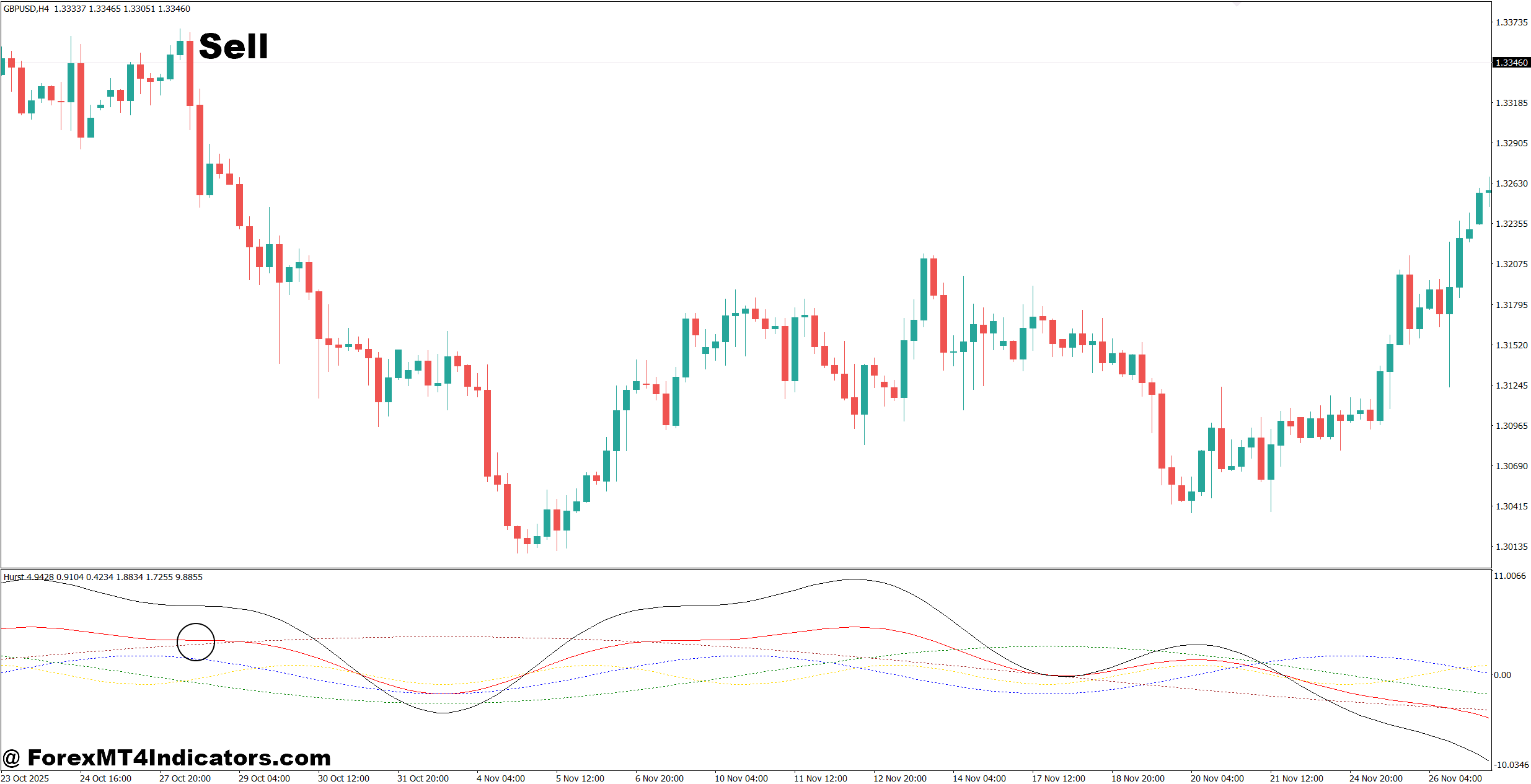This screenshot has width=1531, height=784.
Task: Click price scale value 1.32905
Action: point(1512,143)
